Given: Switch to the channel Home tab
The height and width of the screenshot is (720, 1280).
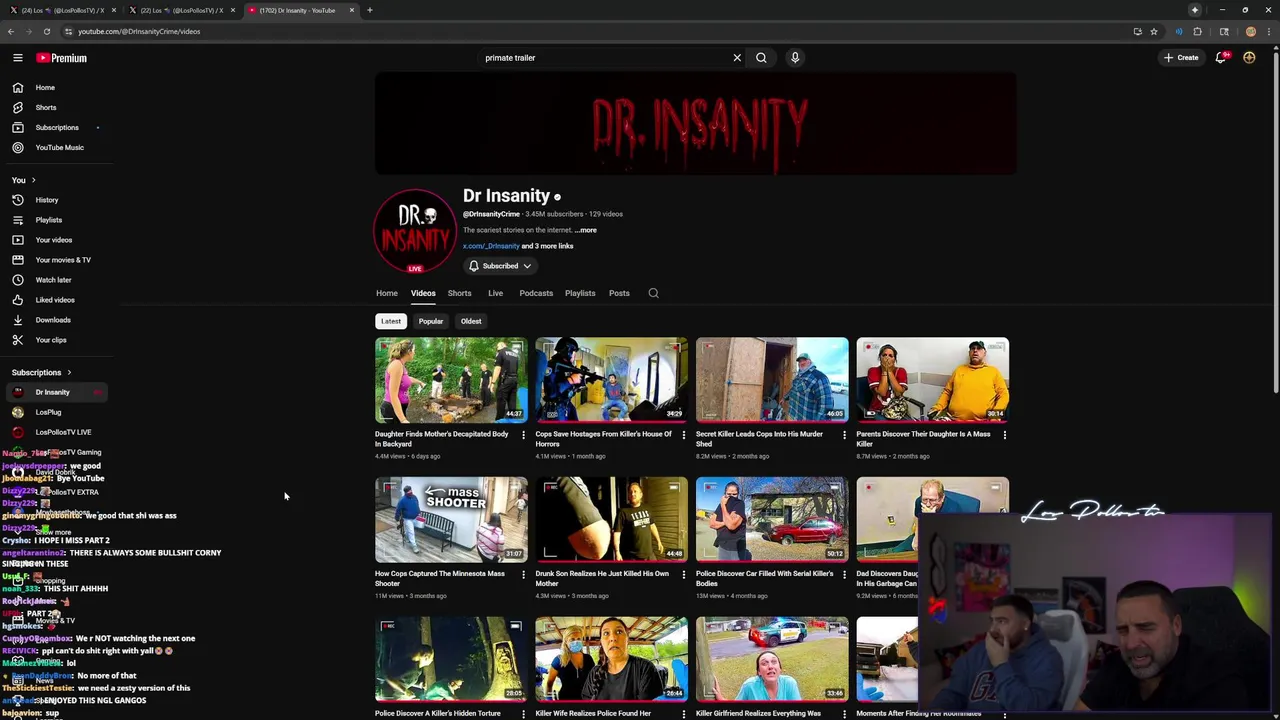Looking at the screenshot, I should [387, 293].
